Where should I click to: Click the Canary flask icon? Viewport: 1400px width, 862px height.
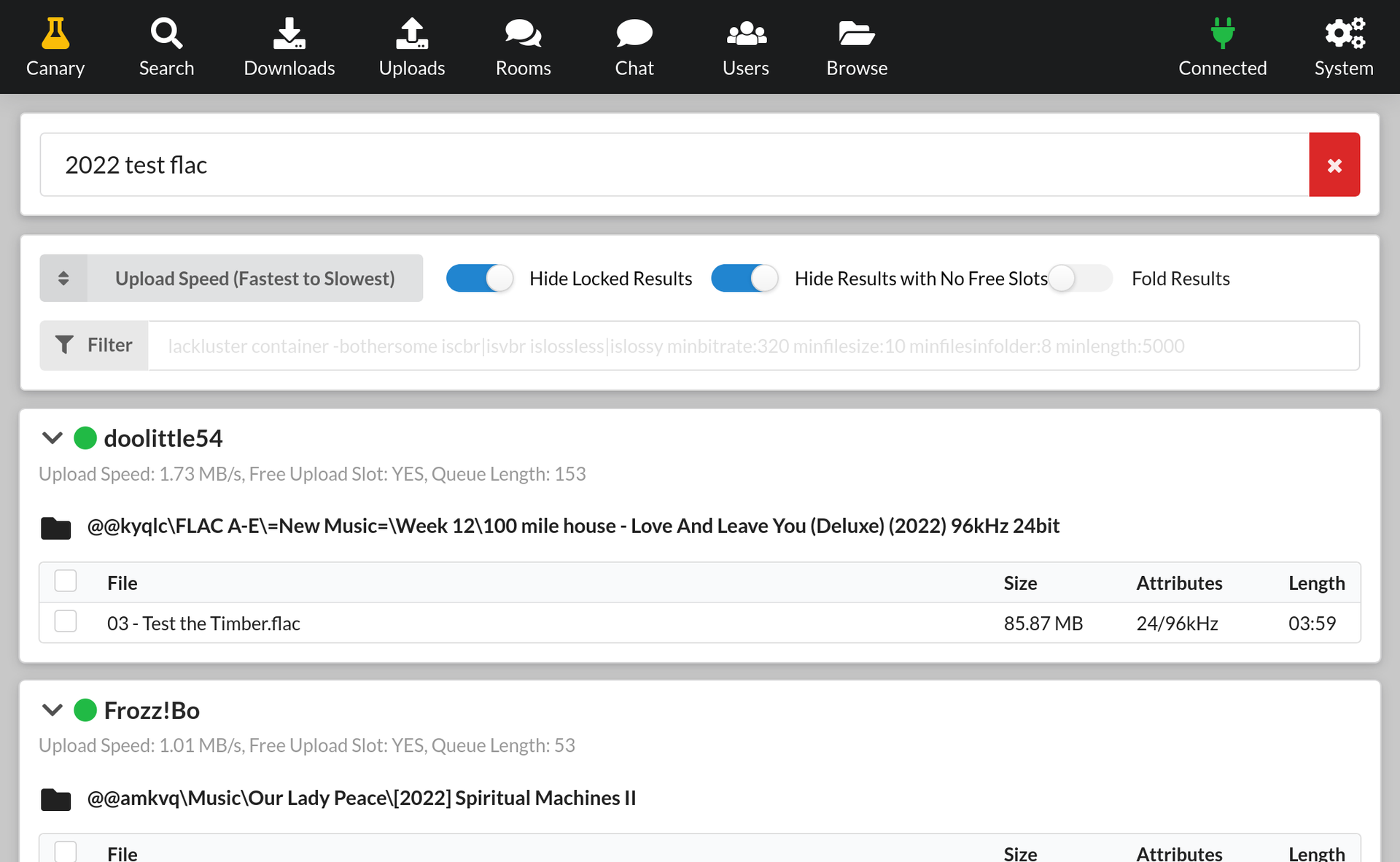[55, 34]
